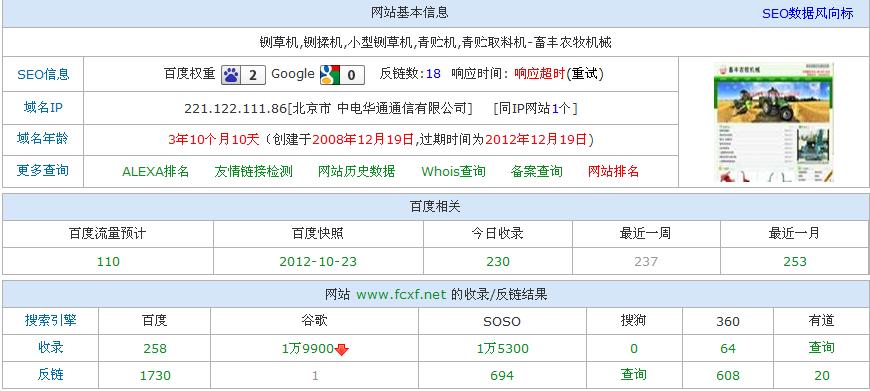This screenshot has width=870, height=391.
Task: Click 查询 in the 搜狗 反链 cell
Action: click(x=634, y=374)
